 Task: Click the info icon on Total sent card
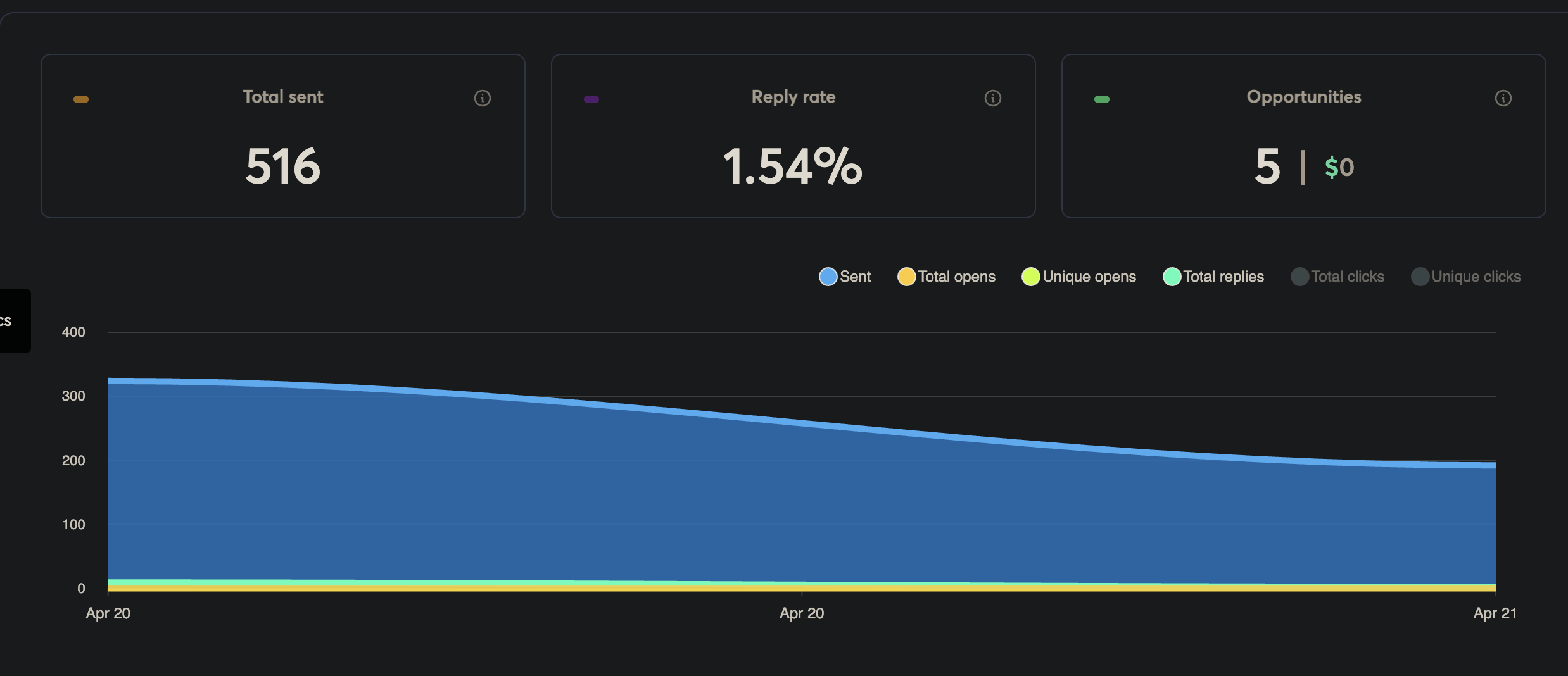(x=482, y=98)
